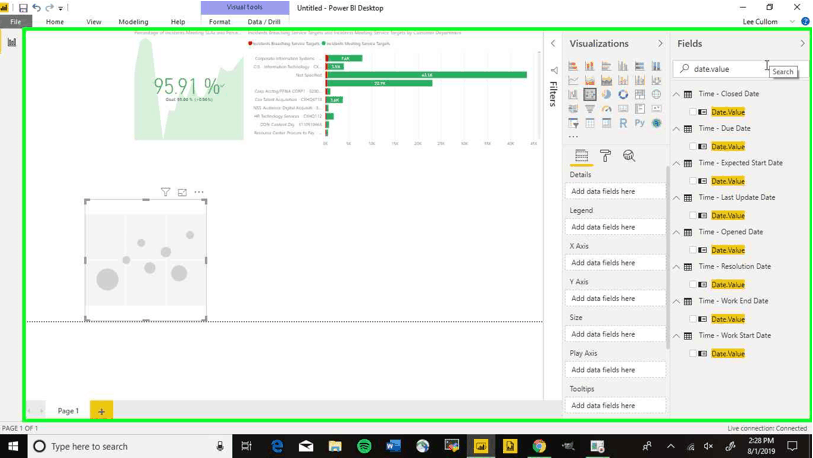
Task: Select the Stacked column chart visual
Action: pyautogui.click(x=590, y=66)
